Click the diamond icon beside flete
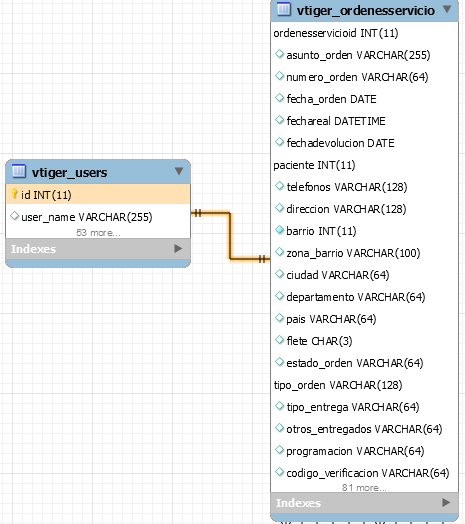 coord(279,340)
